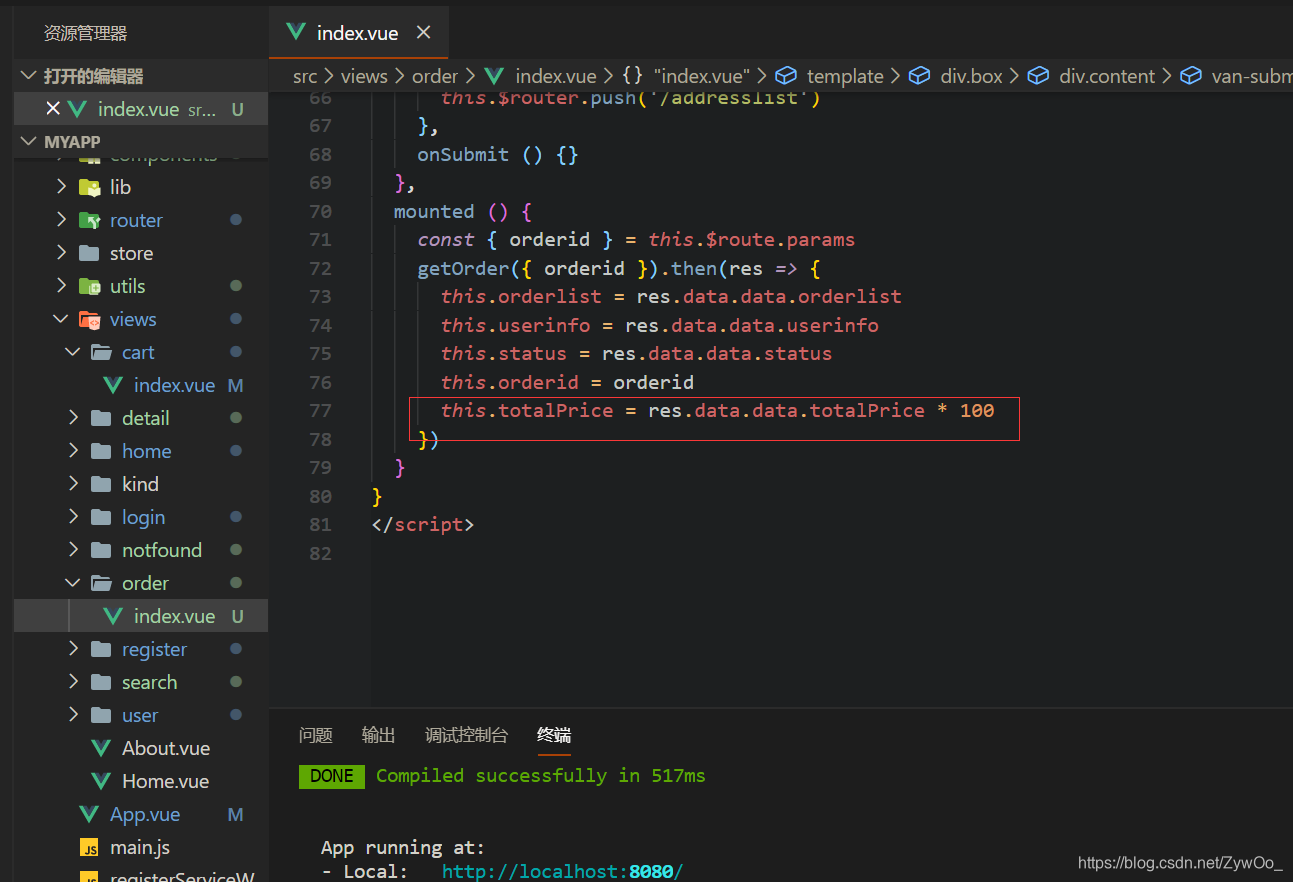Image resolution: width=1293 pixels, height=882 pixels.
Task: Open index.vue under order folder
Action: pyautogui.click(x=174, y=616)
